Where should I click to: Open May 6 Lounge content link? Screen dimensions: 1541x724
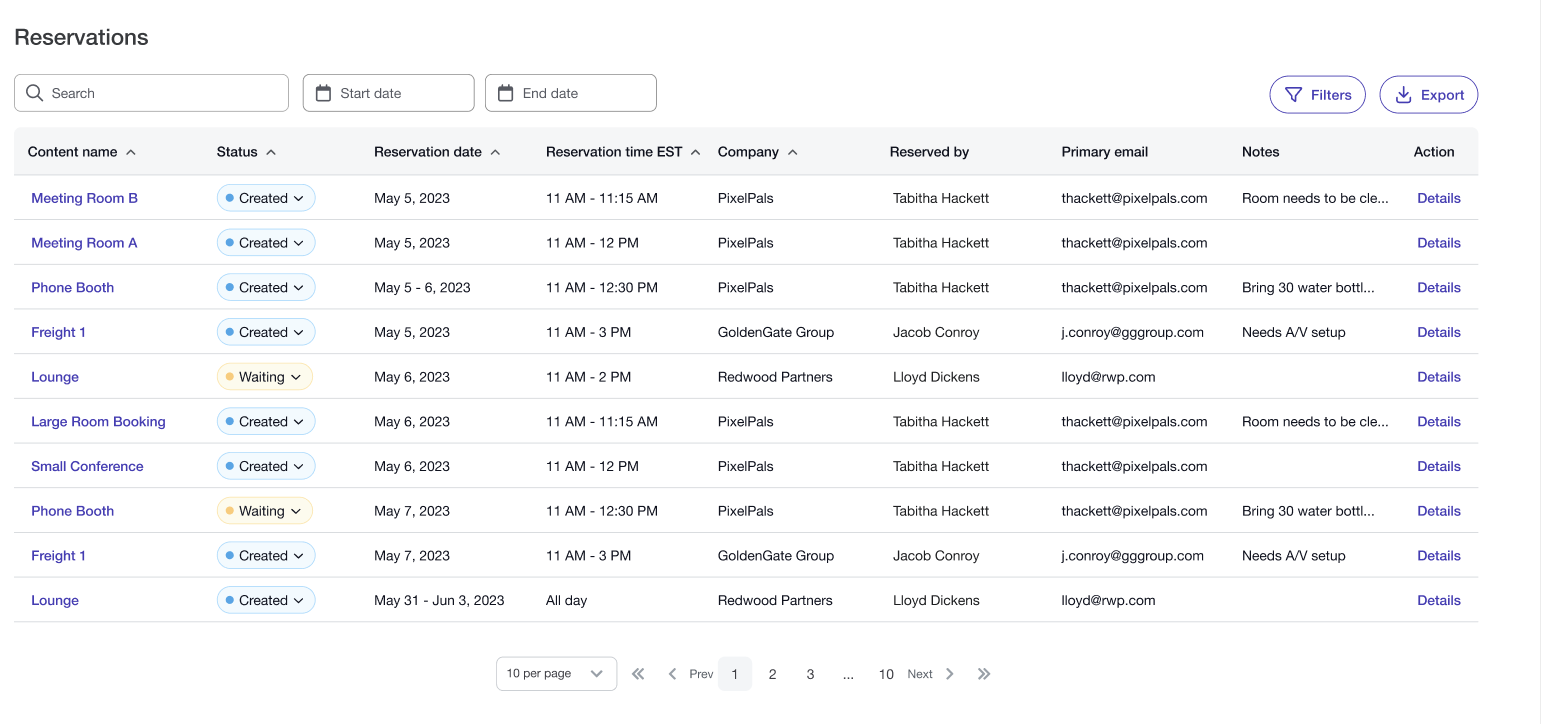click(x=55, y=377)
